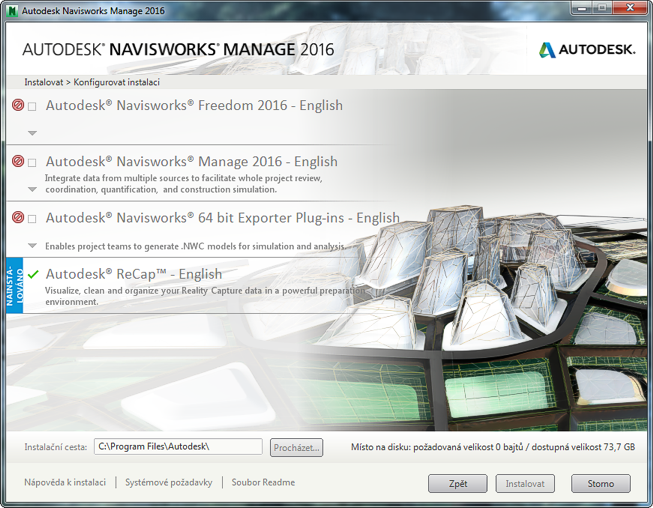Click the Zpět button

[x=458, y=483]
